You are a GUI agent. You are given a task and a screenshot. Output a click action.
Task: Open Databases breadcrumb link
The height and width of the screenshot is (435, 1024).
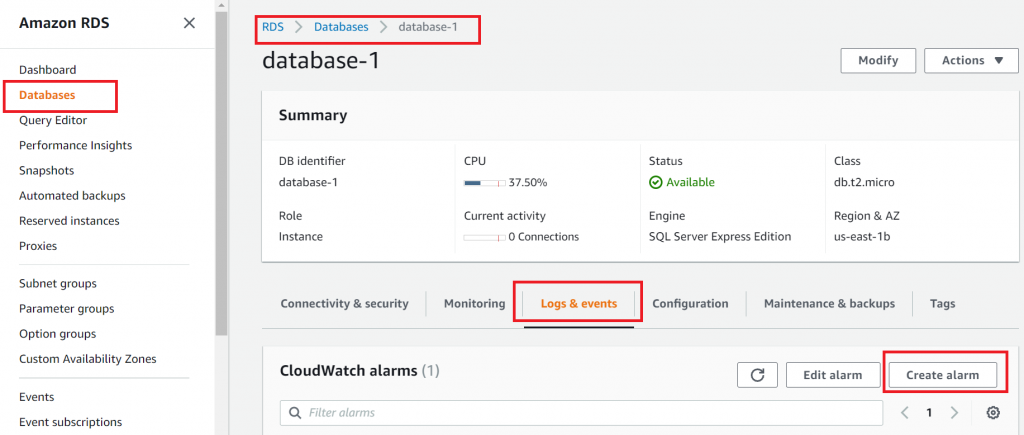[341, 27]
